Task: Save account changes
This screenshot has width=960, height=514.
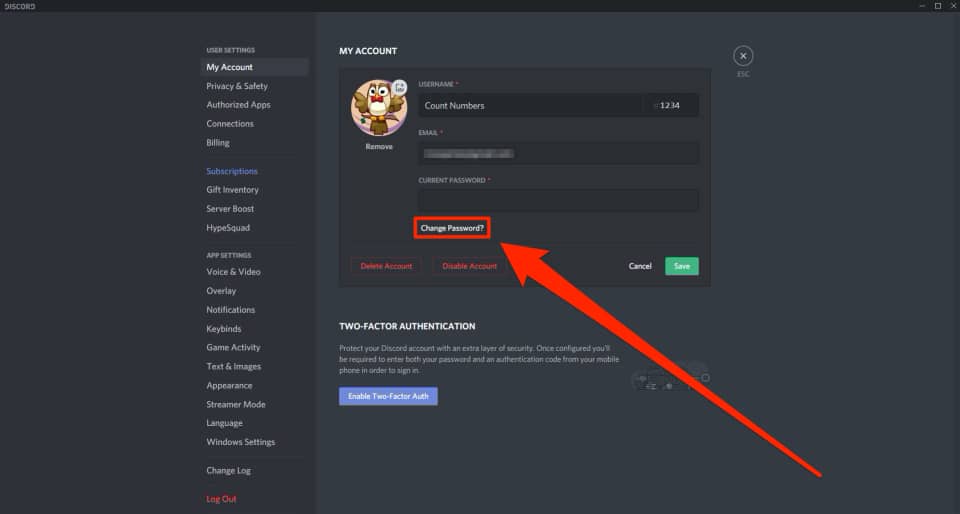Action: pos(682,266)
